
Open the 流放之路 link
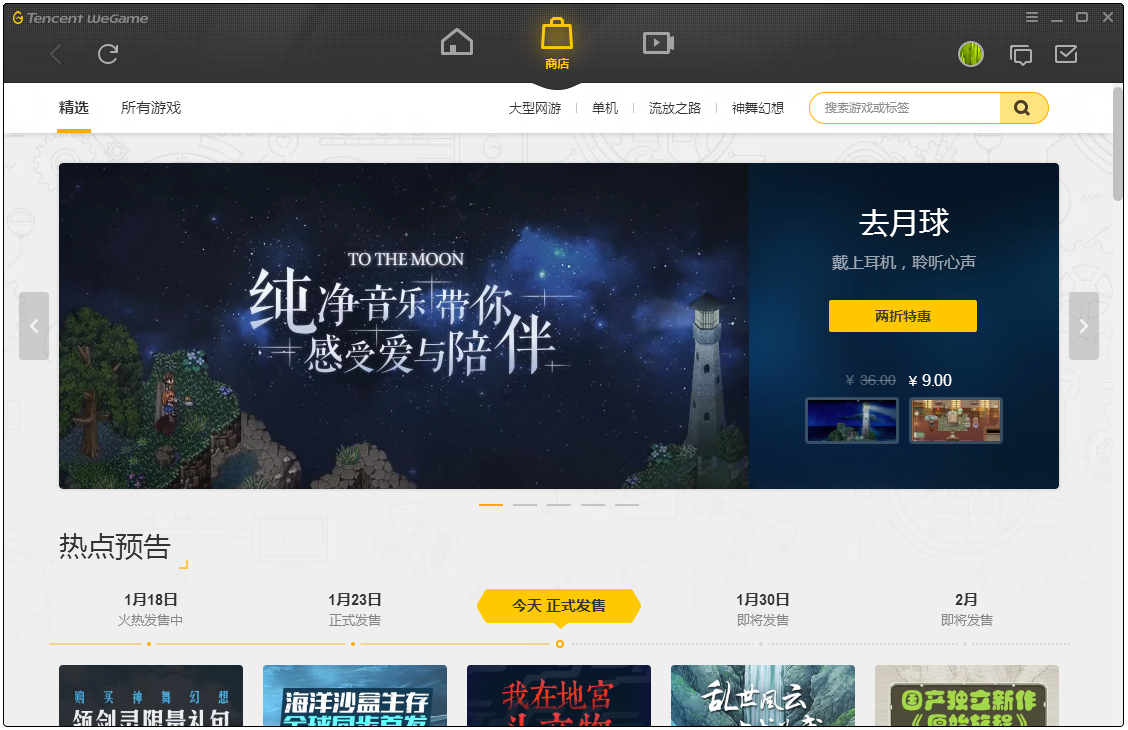click(674, 108)
